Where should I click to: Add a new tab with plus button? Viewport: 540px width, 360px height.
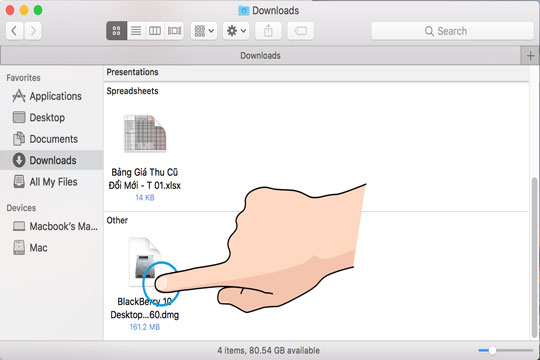click(x=530, y=55)
